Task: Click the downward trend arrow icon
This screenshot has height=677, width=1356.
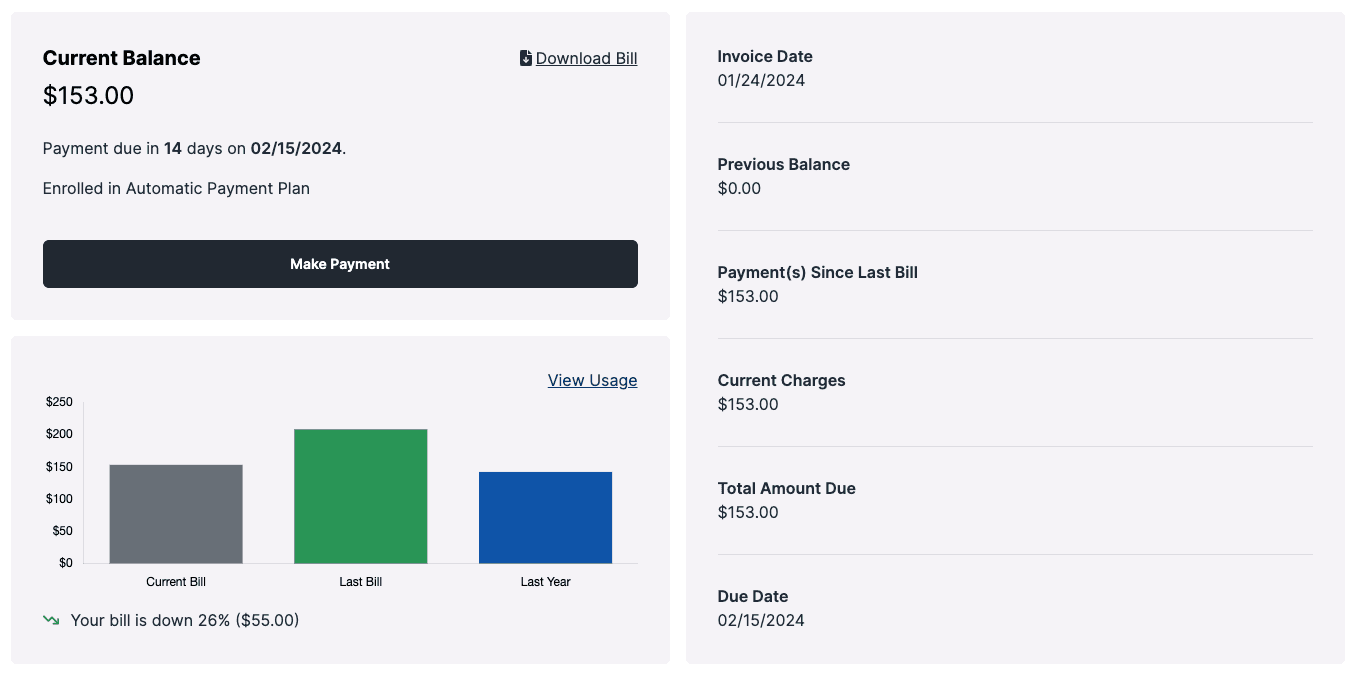Action: point(51,620)
